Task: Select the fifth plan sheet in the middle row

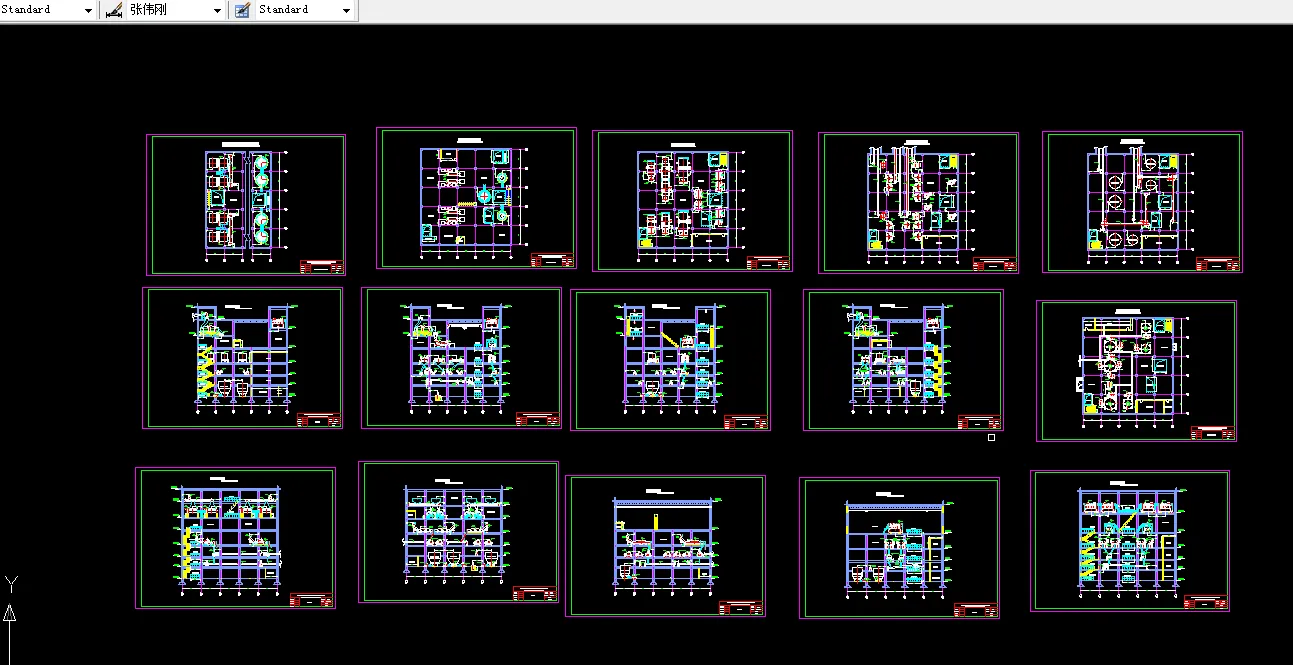Action: point(1137,371)
